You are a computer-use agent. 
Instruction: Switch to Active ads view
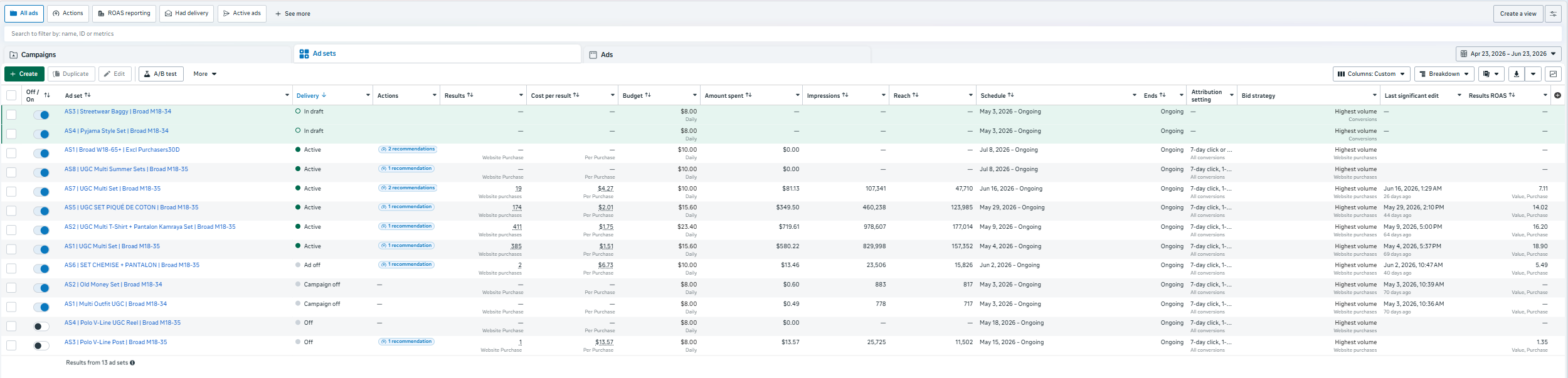pyautogui.click(x=242, y=13)
